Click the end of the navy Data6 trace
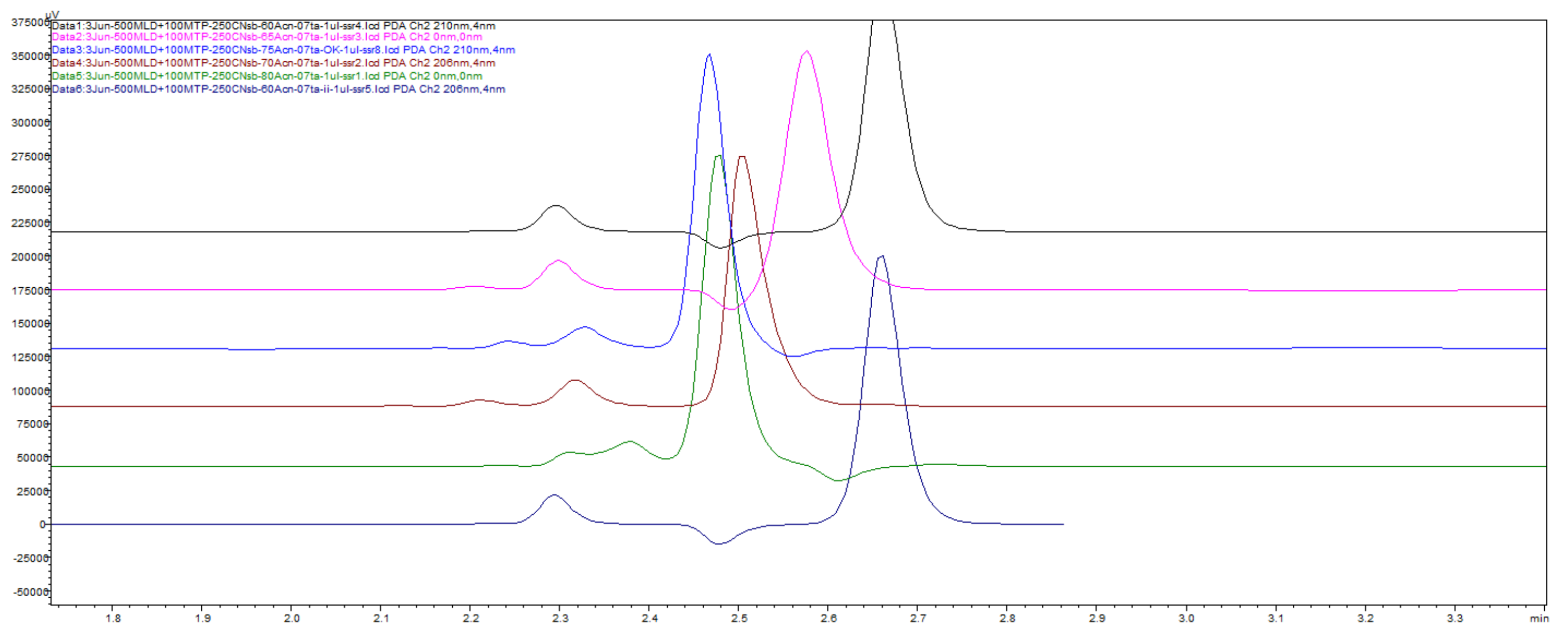The height and width of the screenshot is (640, 1568). pyautogui.click(x=1062, y=524)
